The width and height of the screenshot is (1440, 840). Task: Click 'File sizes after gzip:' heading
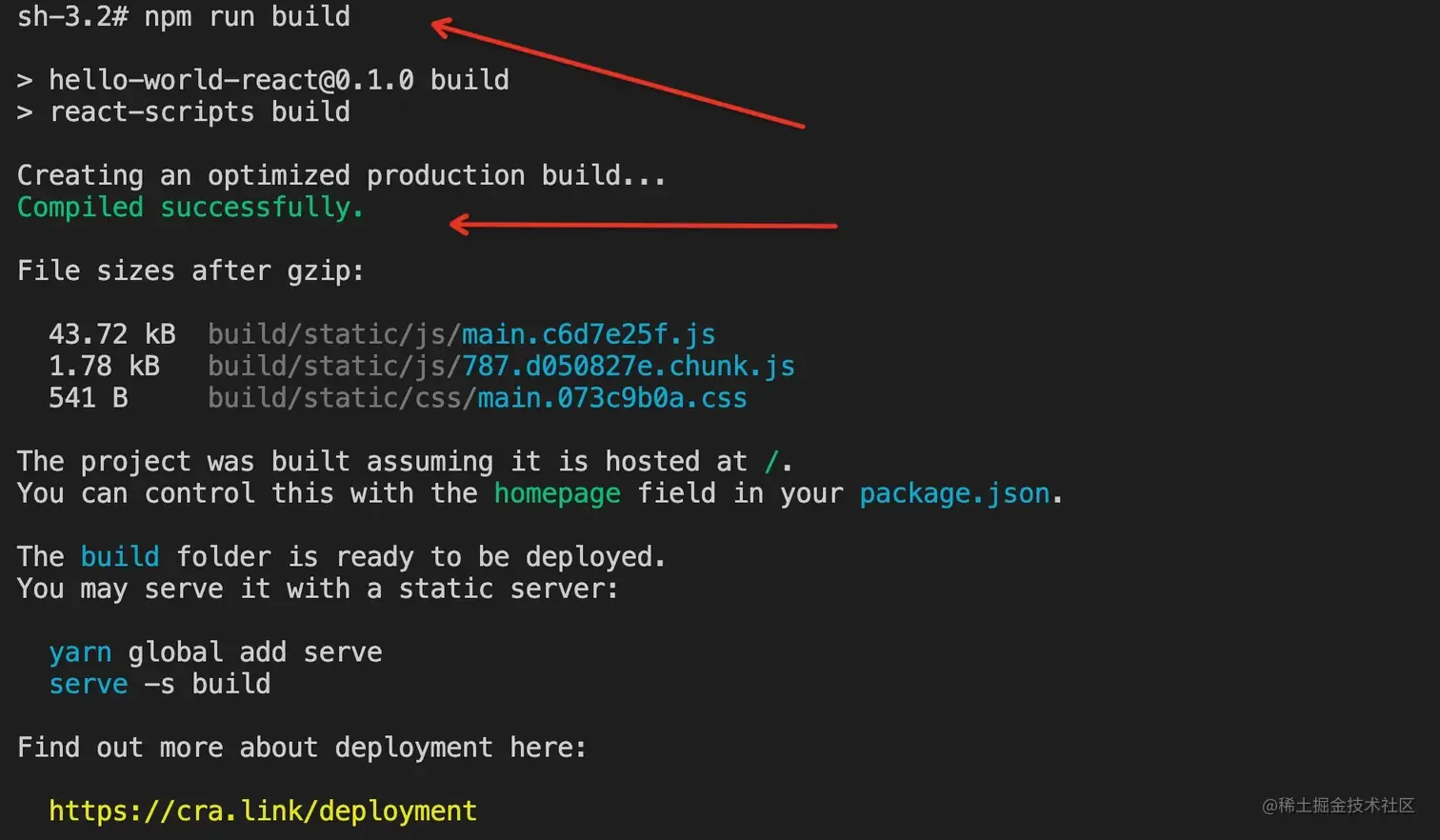(190, 270)
